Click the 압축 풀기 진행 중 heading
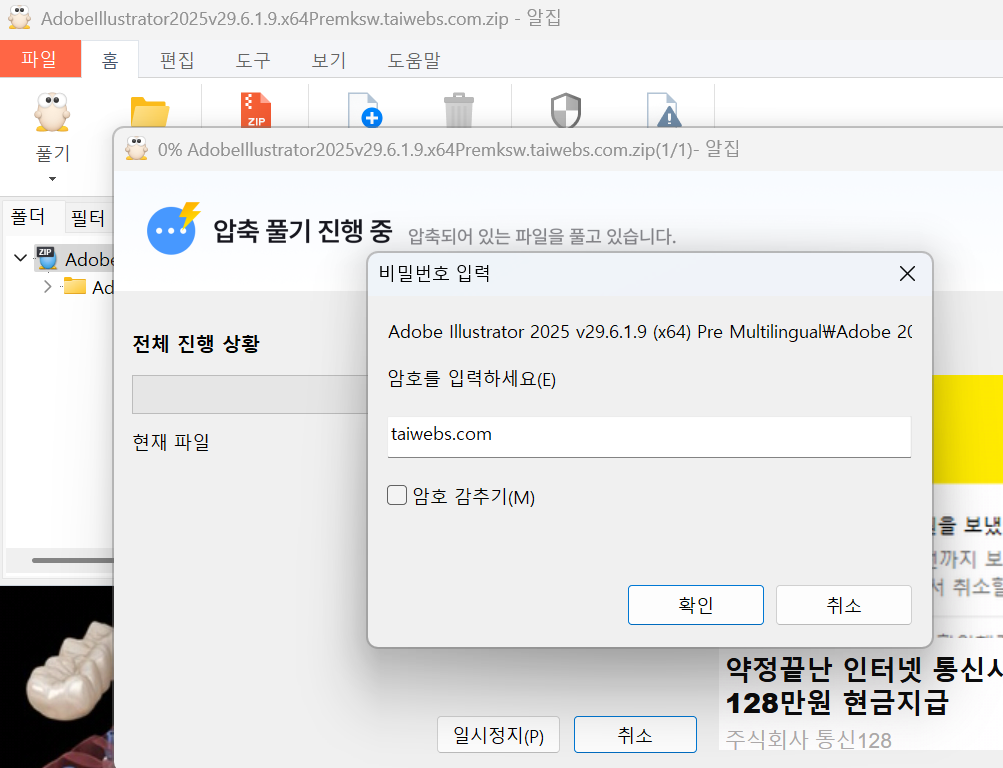The width and height of the screenshot is (1003, 768). point(303,231)
